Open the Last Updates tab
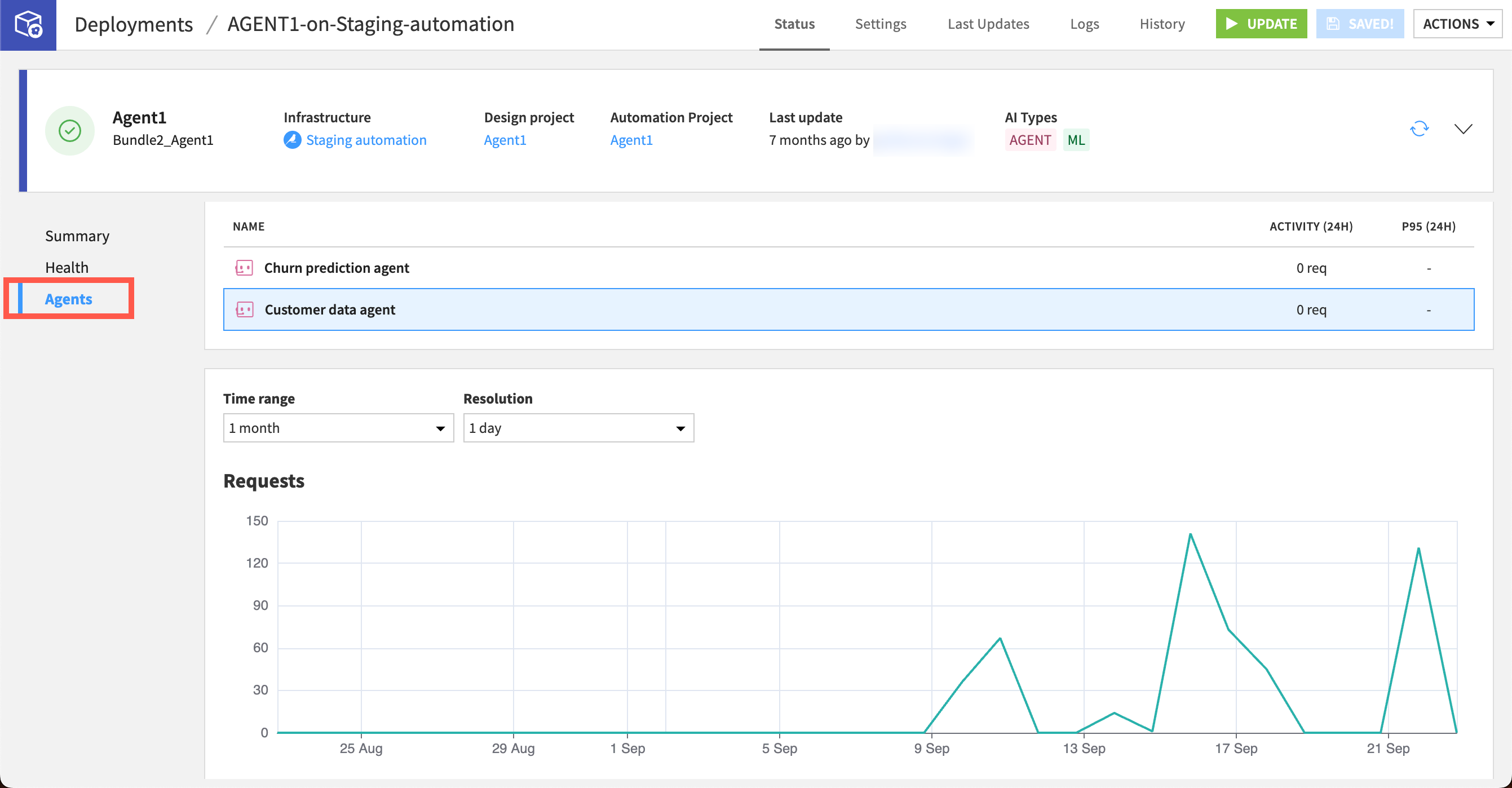The image size is (1512, 788). point(988,24)
